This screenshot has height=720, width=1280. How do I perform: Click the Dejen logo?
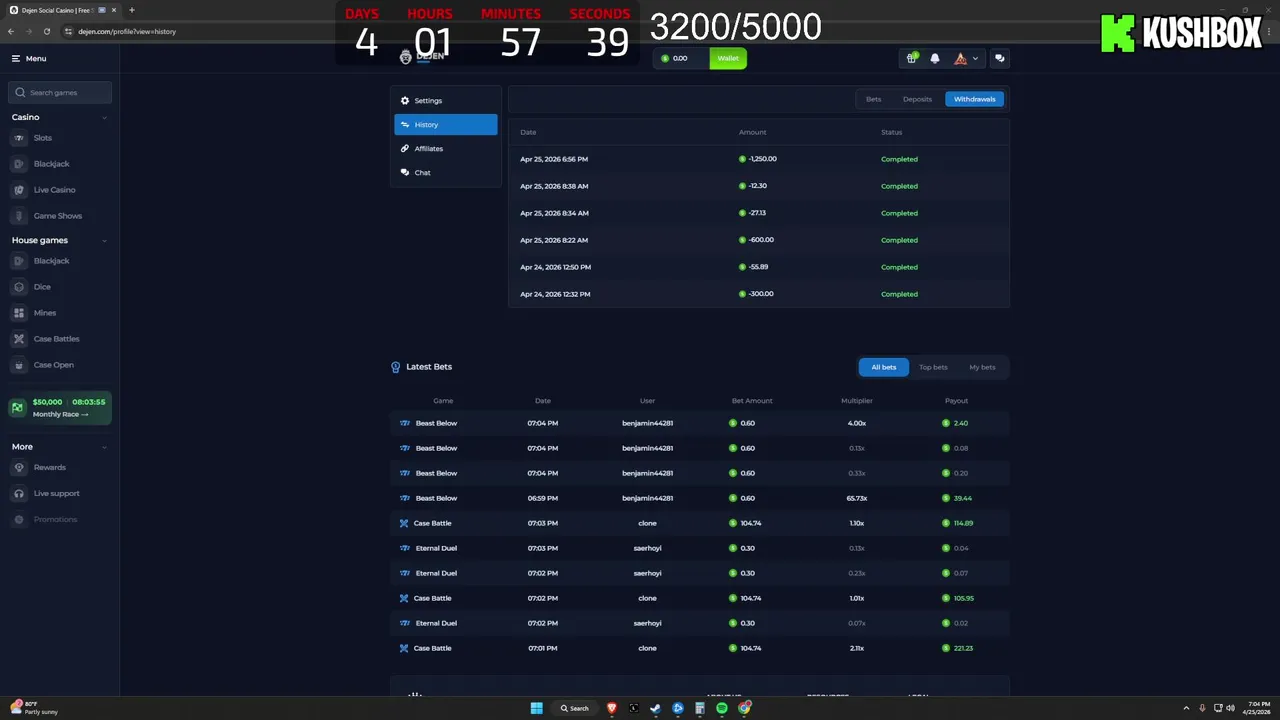(422, 57)
